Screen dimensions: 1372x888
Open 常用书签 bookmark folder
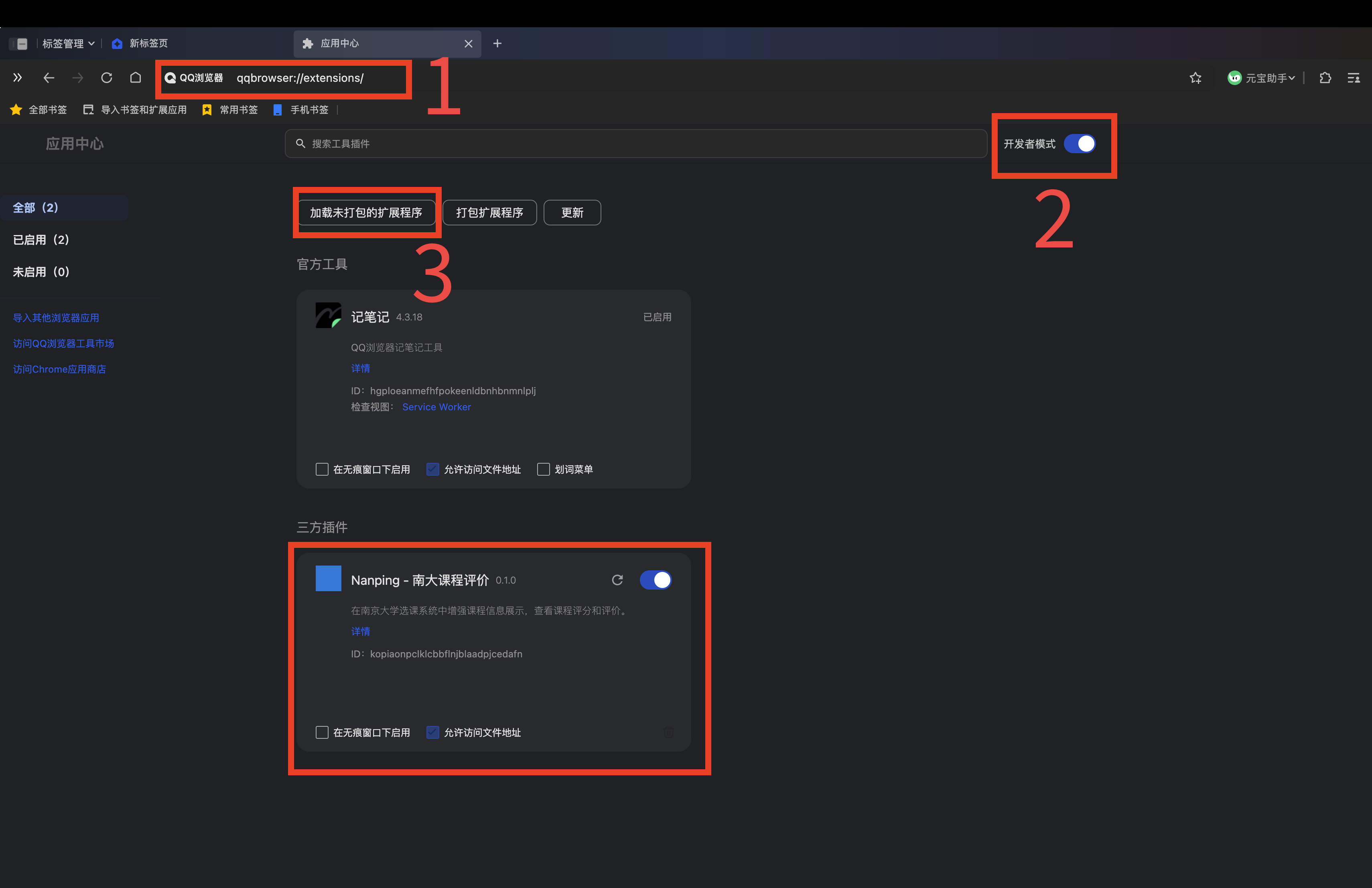(x=230, y=109)
